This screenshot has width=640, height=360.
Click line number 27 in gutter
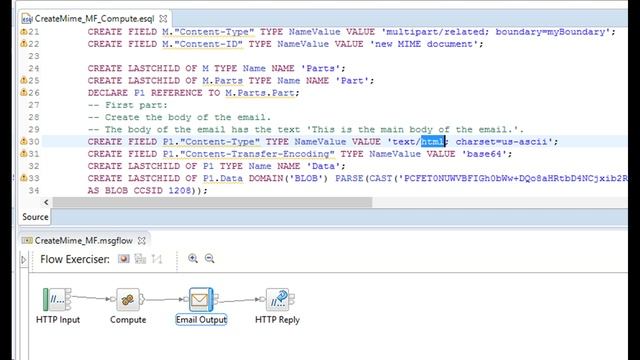[x=34, y=105]
